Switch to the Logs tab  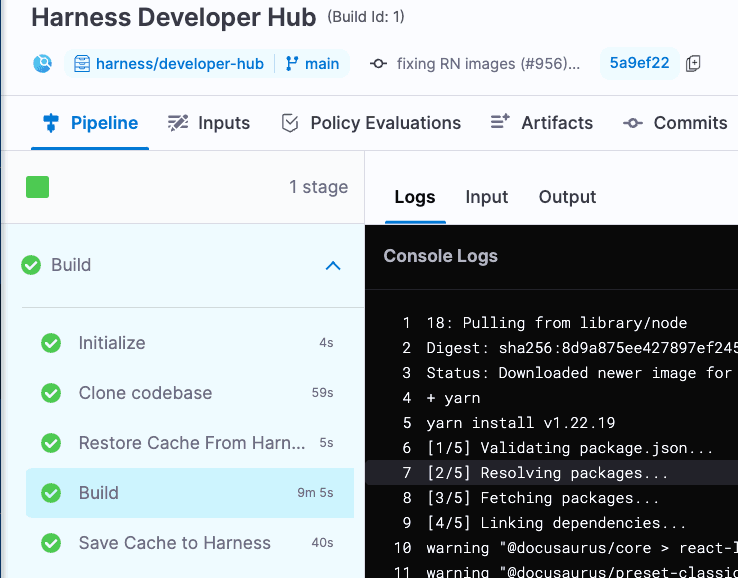click(415, 197)
